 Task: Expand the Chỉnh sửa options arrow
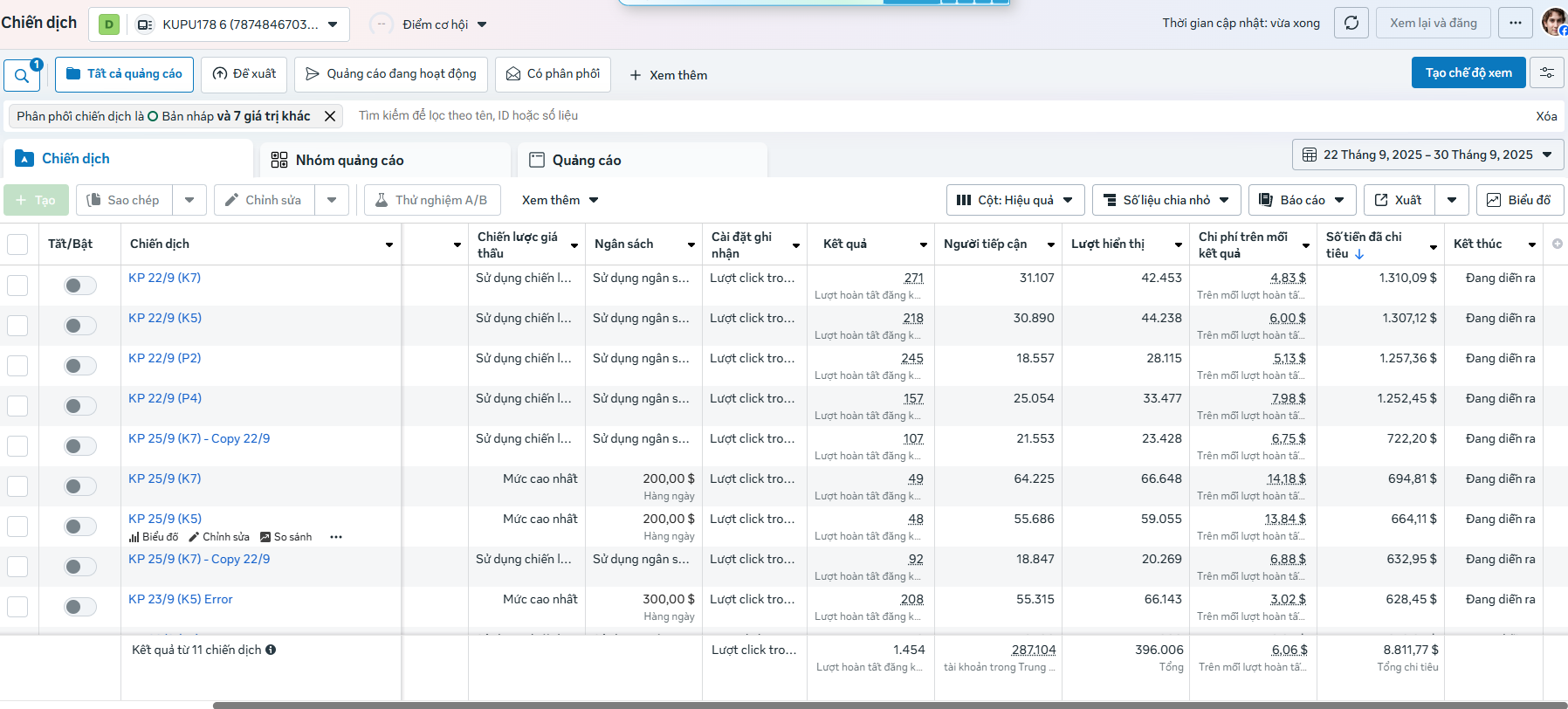(x=332, y=200)
